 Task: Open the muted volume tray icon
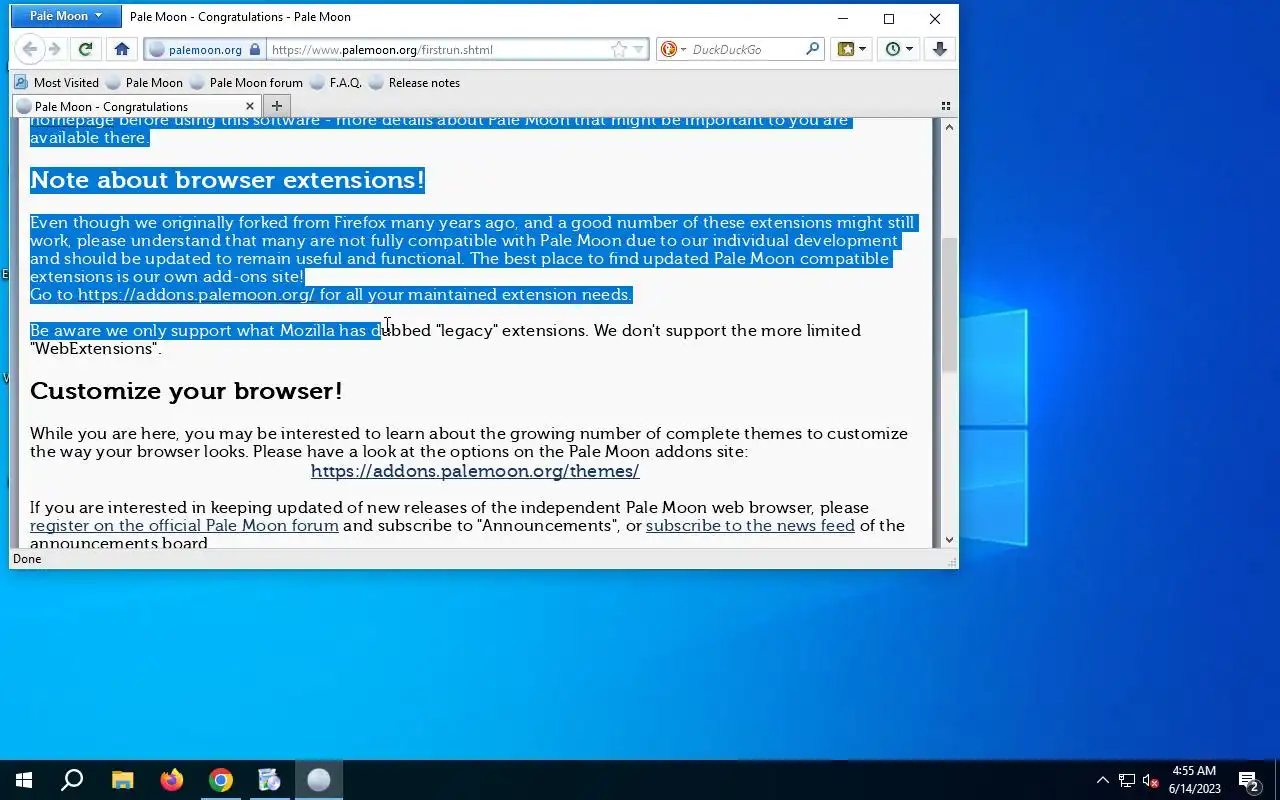(x=1150, y=780)
